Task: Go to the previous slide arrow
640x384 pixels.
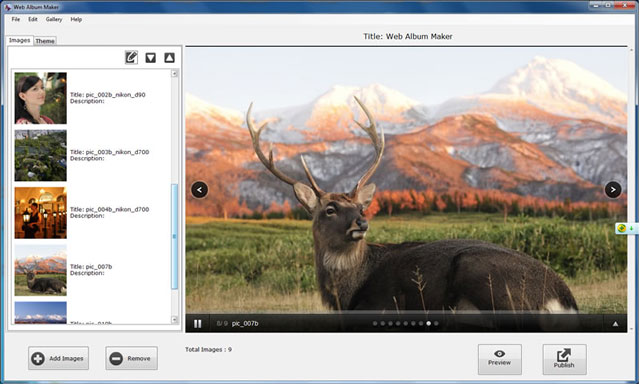Action: [200, 190]
